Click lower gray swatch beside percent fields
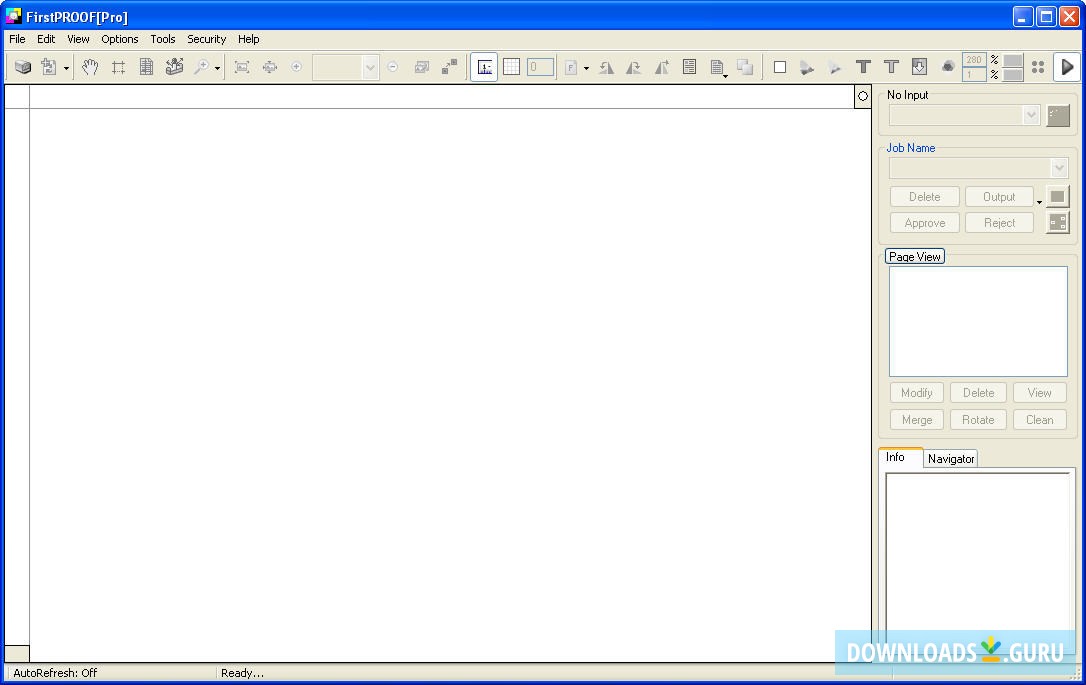Image resolution: width=1086 pixels, height=685 pixels. pos(1013,74)
